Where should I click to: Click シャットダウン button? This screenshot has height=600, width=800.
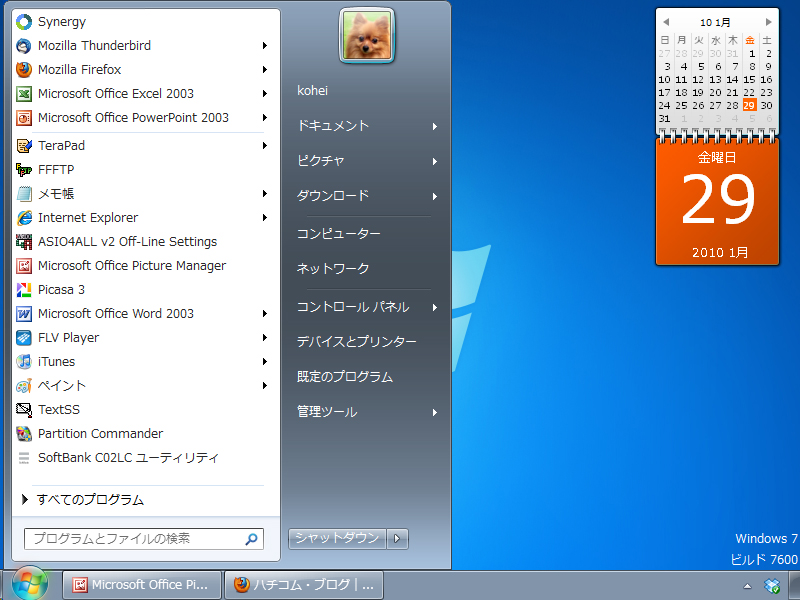pos(337,539)
